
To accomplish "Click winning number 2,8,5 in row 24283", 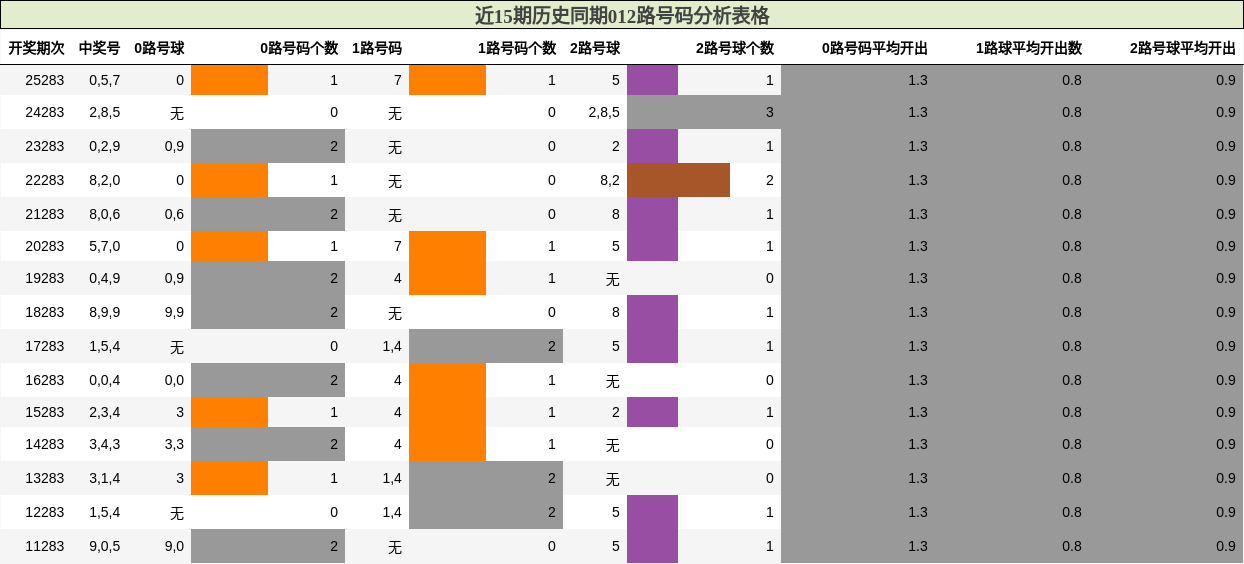I will 105,112.
